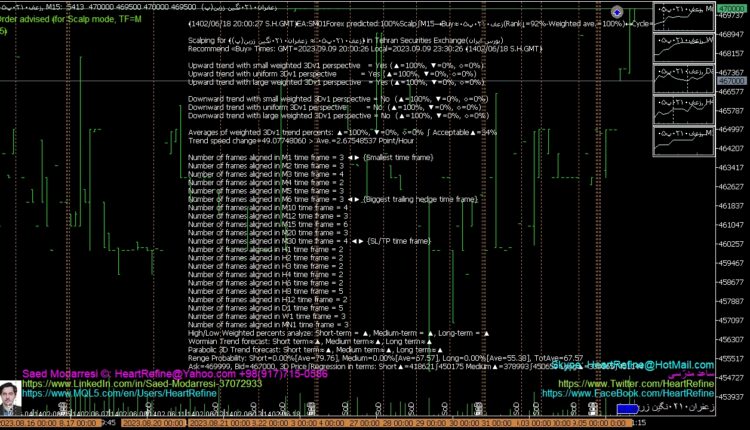Click the green Order advised text
750x430 pixels.
coord(70,19)
